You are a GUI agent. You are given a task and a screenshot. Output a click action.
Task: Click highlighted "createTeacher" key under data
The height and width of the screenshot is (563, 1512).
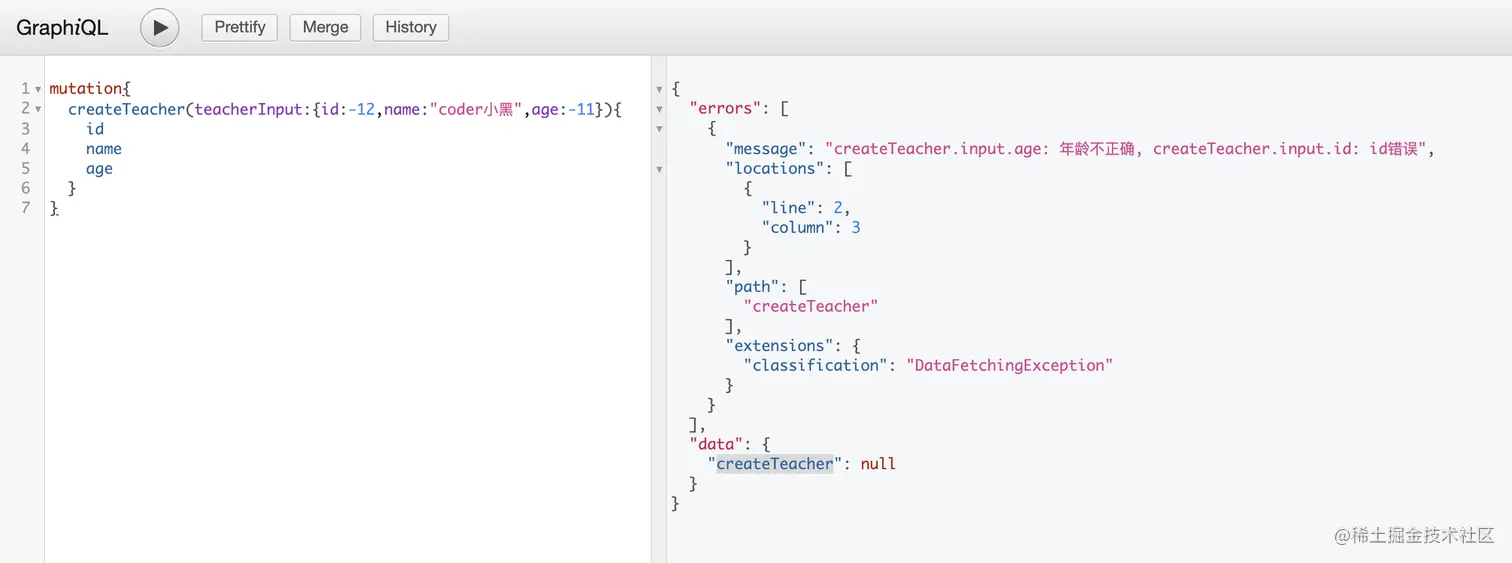click(x=775, y=464)
